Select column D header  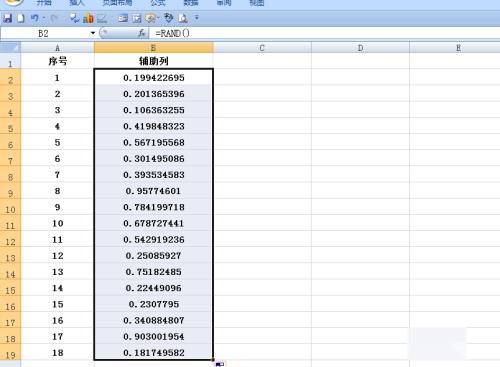pos(360,48)
